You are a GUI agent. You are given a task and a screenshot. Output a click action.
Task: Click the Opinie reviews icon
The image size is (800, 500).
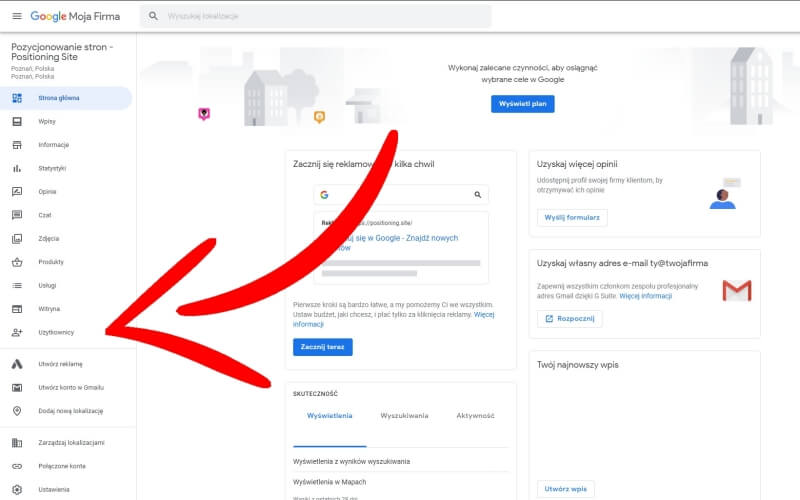point(17,192)
